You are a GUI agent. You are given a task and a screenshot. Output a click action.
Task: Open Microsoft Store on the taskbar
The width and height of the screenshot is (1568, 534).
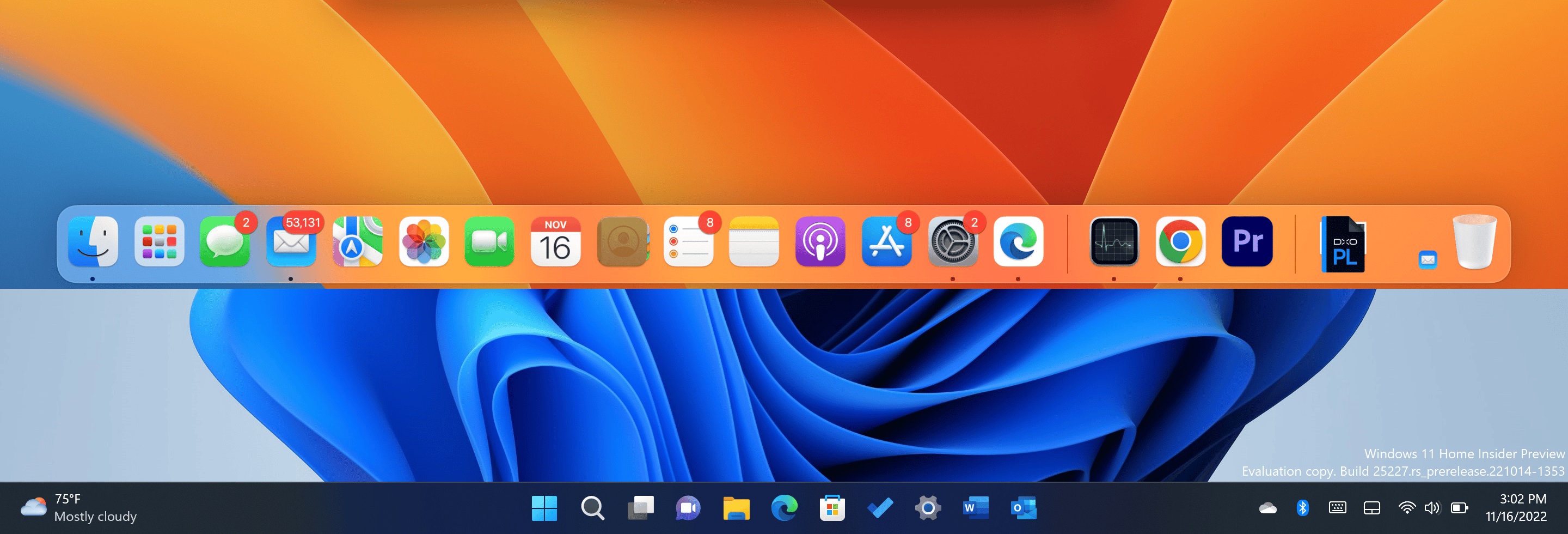(x=832, y=508)
